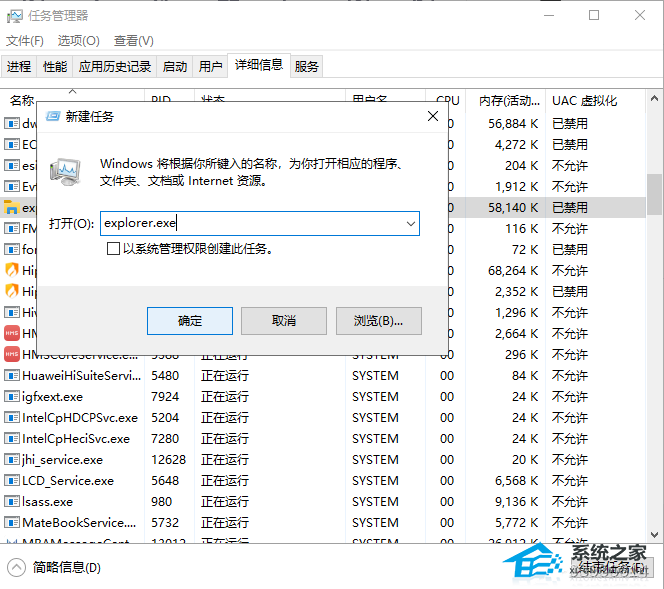
Task: Click the jhi_service.exe process icon
Action: (x=12, y=459)
